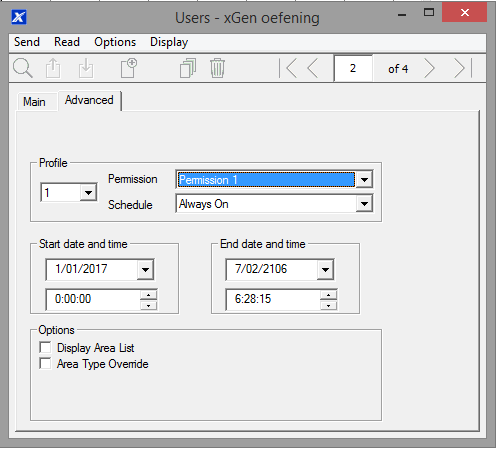Go to next record arrow
The image size is (497, 450).
tap(429, 68)
